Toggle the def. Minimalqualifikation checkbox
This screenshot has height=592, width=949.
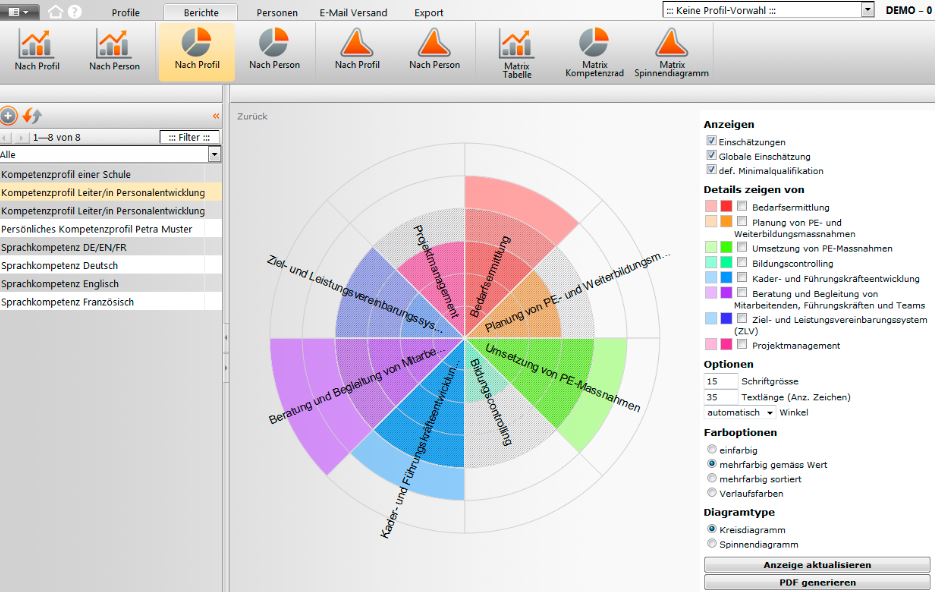(711, 170)
